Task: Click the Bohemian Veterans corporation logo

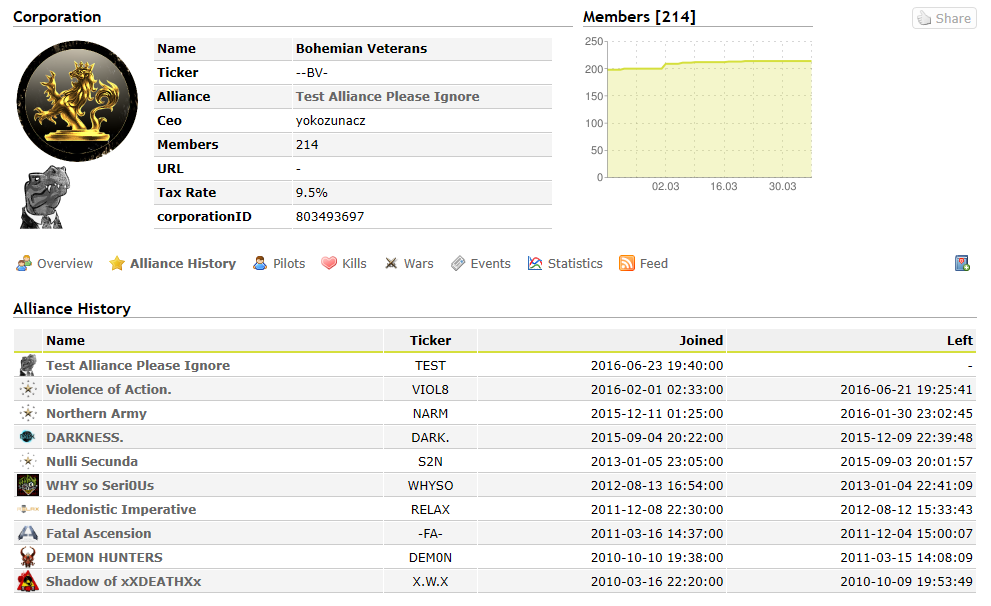Action: 76,100
